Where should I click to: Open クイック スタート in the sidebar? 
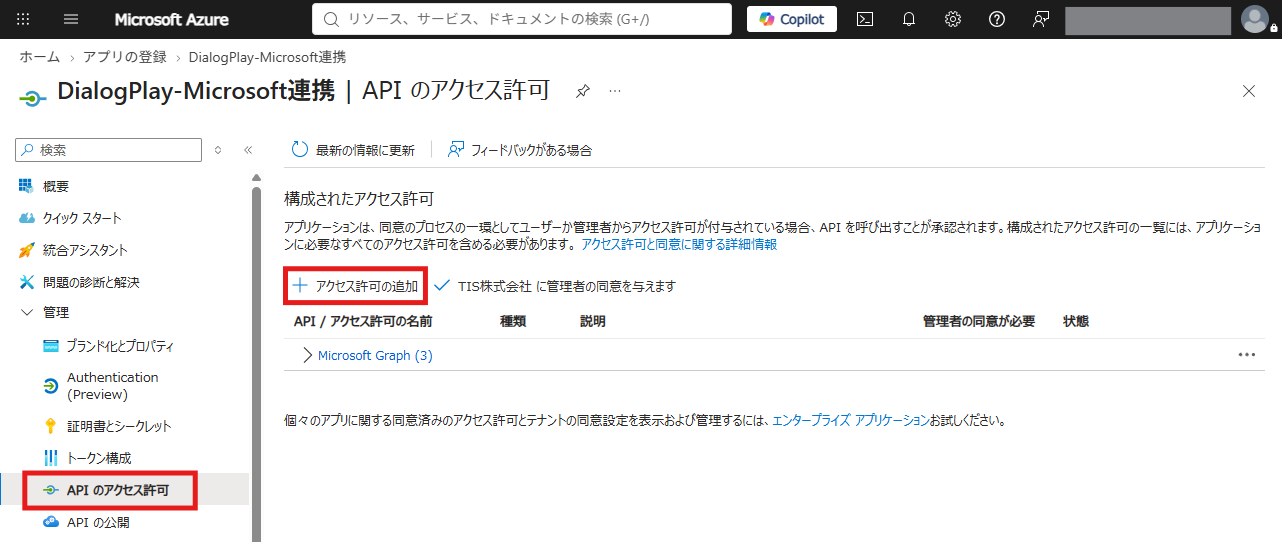[x=82, y=218]
